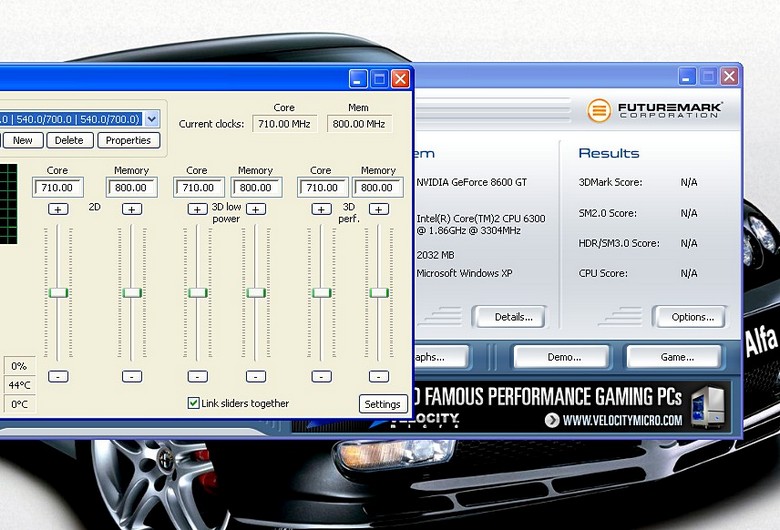Viewport: 780px width, 530px height.
Task: Decrease 2D Core clock with minus button
Action: (x=58, y=376)
